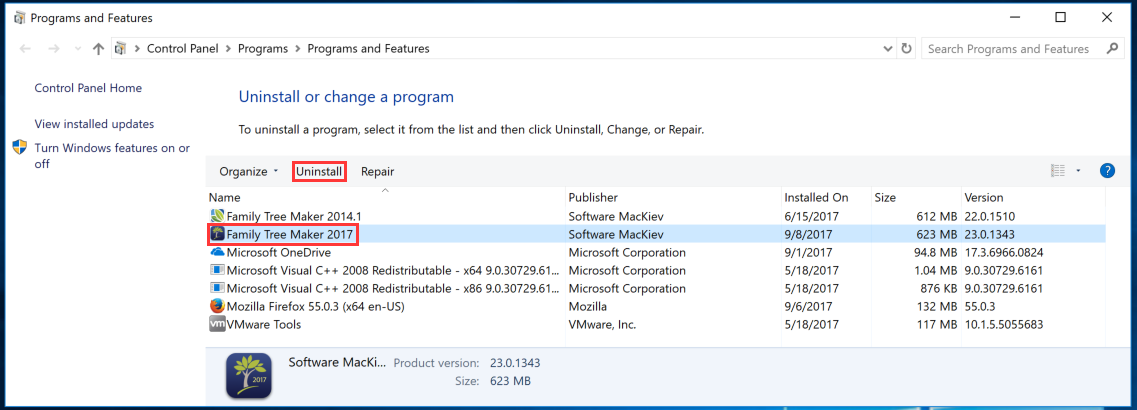Click VMware, Inc. publisher cell
1137x410 pixels.
pyautogui.click(x=602, y=324)
